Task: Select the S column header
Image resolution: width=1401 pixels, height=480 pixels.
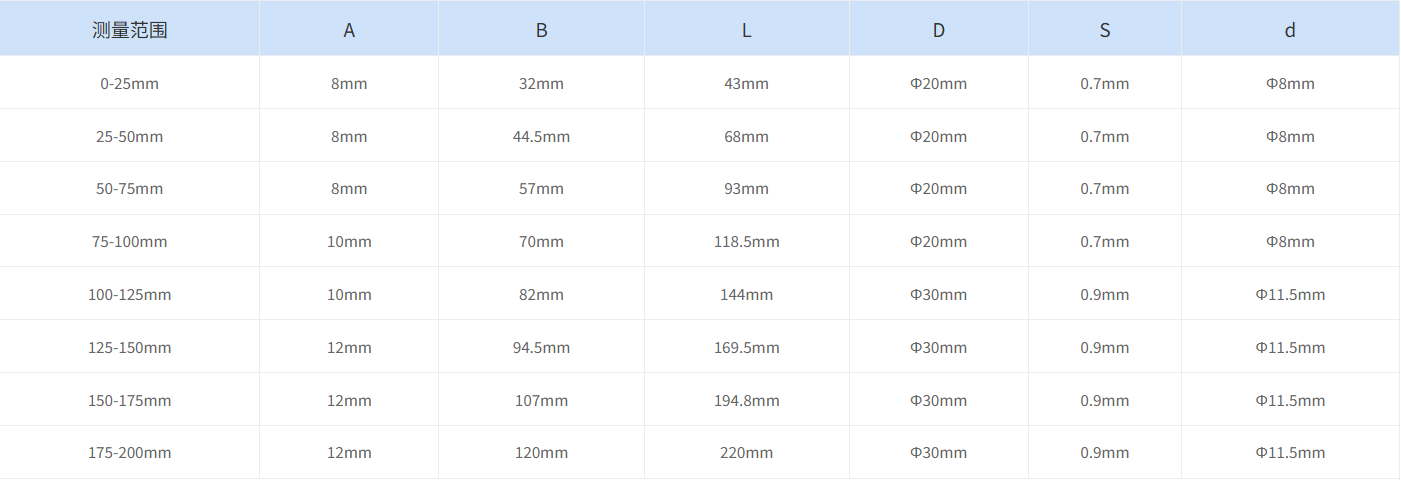Action: point(1104,30)
